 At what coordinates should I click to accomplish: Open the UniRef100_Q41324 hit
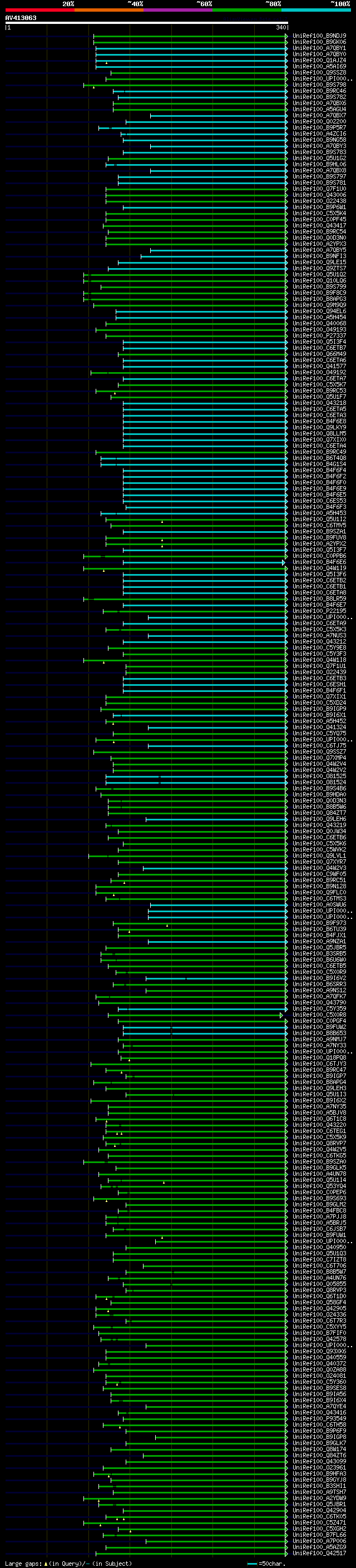[319, 727]
